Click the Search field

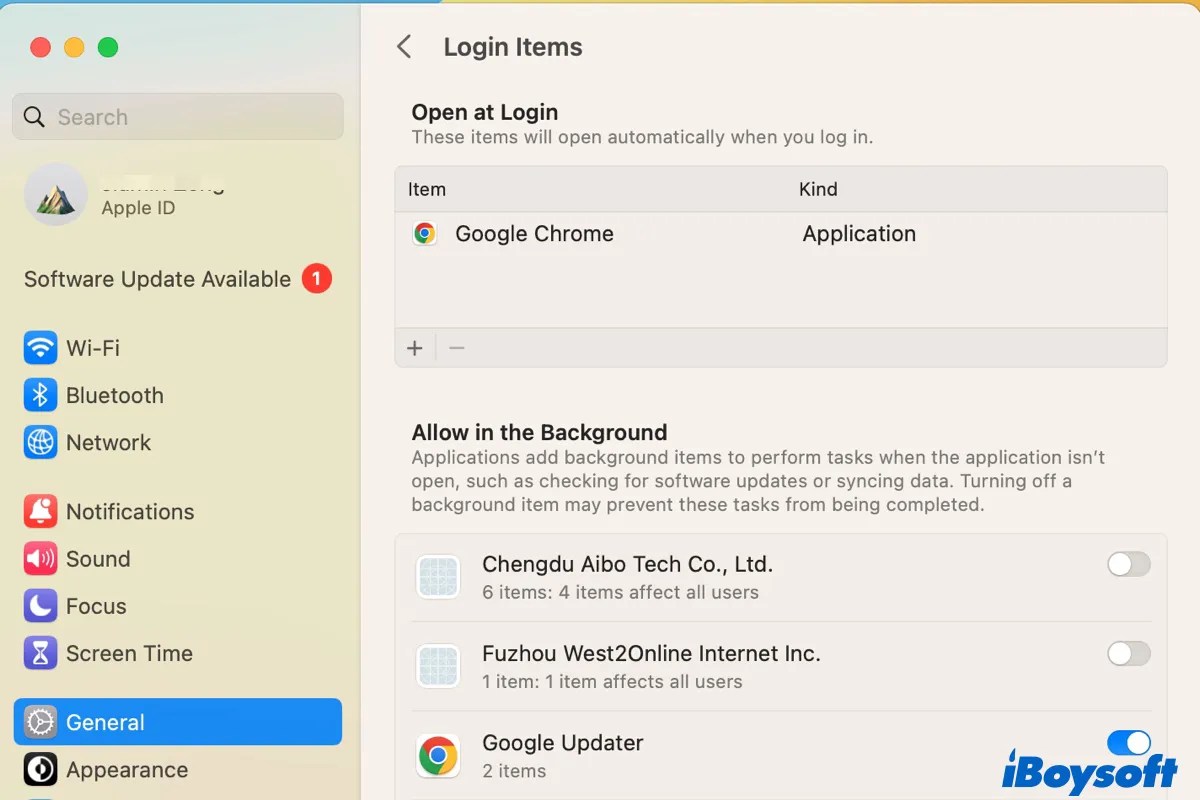coord(178,117)
